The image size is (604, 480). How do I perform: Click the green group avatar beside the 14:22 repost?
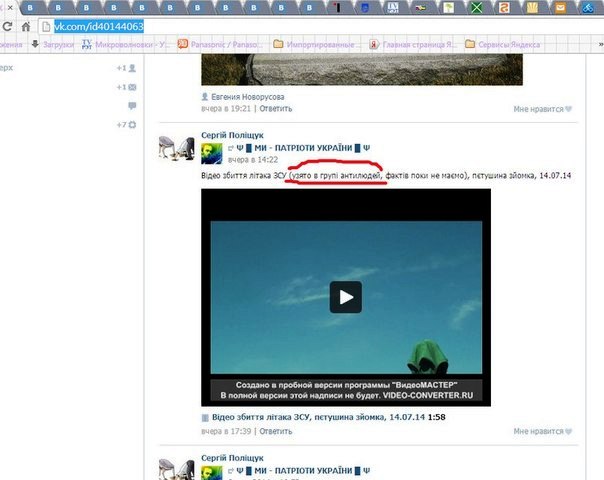pyautogui.click(x=212, y=153)
